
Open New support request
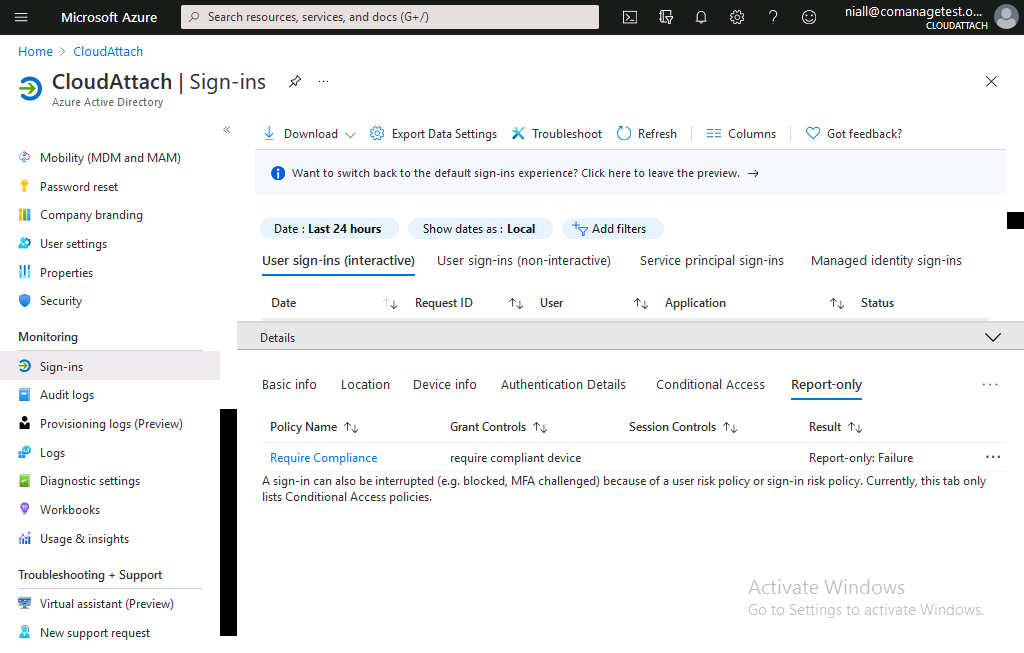(x=95, y=633)
